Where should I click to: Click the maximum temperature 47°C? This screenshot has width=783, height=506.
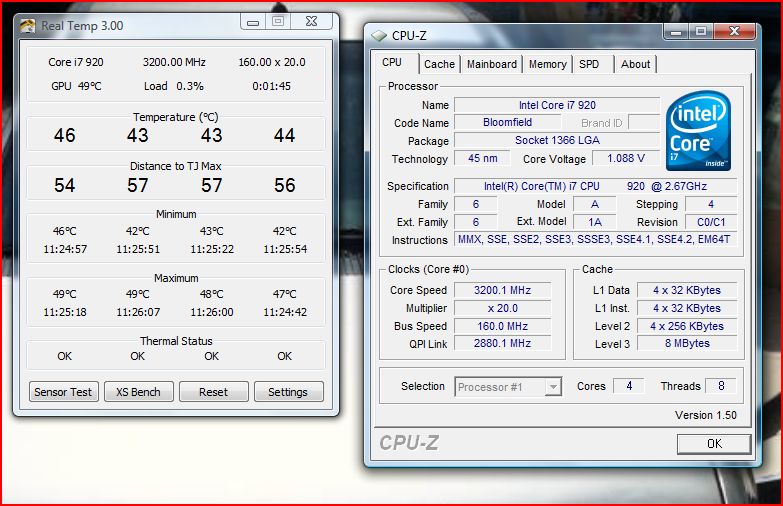(285, 294)
